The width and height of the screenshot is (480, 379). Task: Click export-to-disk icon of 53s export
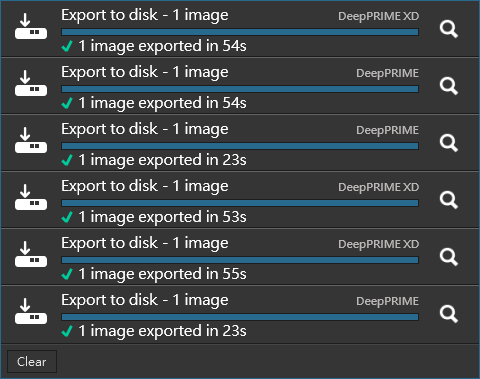click(31, 198)
